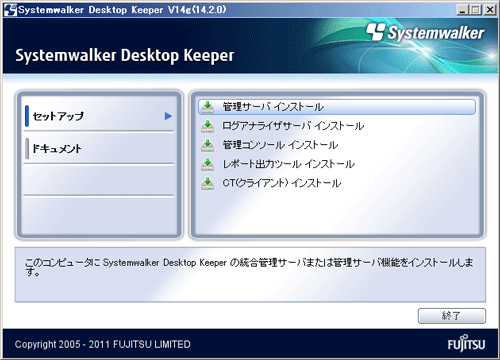Launch レポート出力ツール インストール
The height and width of the screenshot is (360, 500).
288,164
